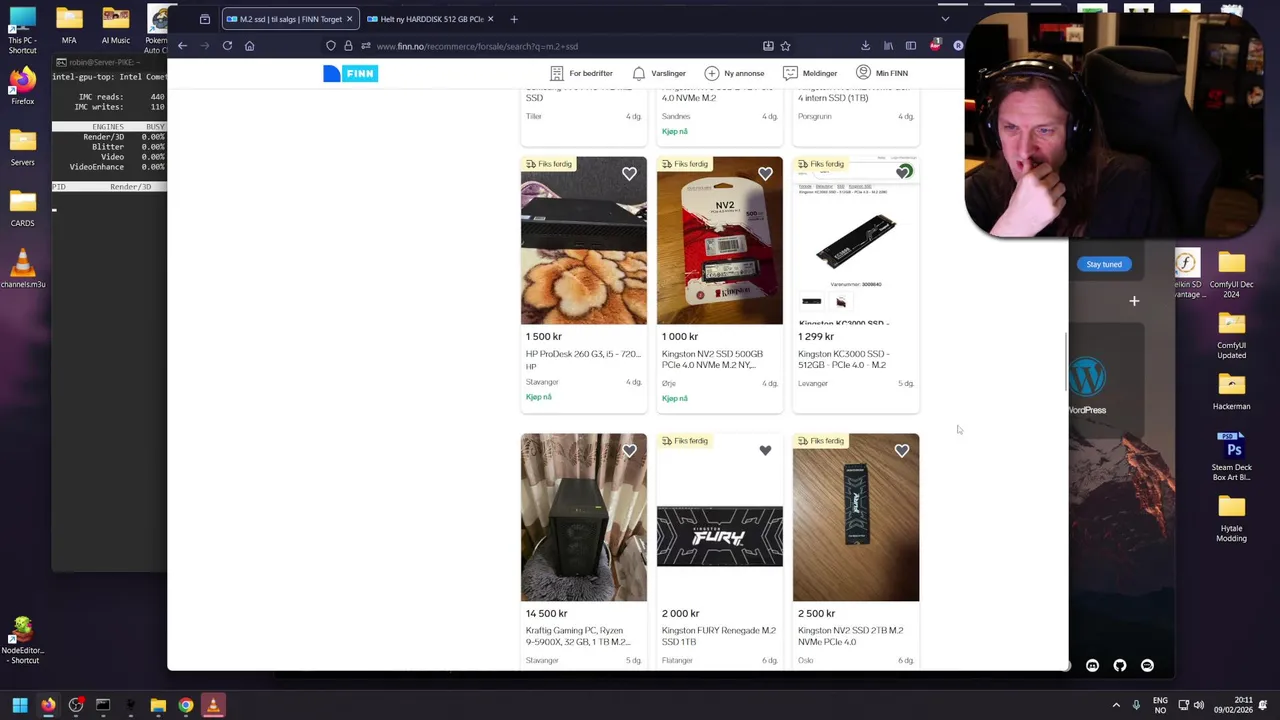
Task: Favorite the Kraftig Gaming PC listing
Action: tap(629, 451)
